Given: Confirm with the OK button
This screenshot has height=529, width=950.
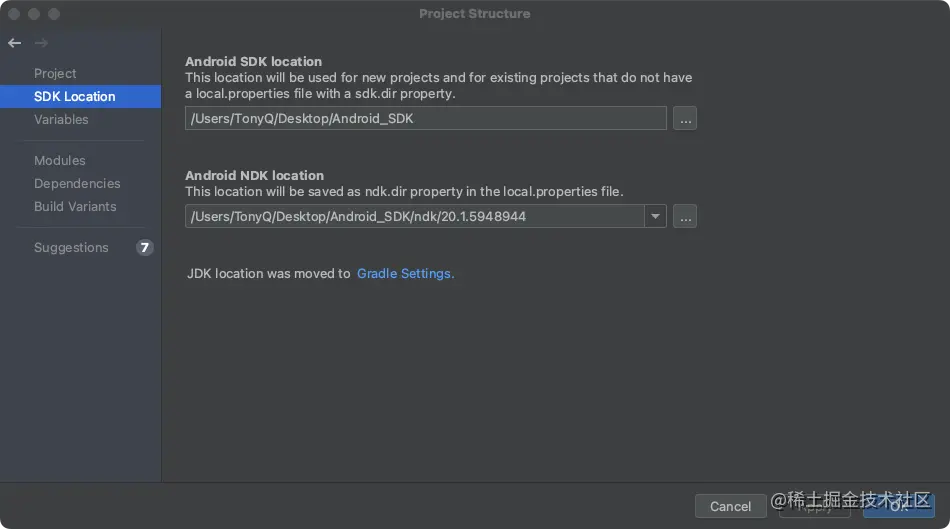Looking at the screenshot, I should pos(899,506).
